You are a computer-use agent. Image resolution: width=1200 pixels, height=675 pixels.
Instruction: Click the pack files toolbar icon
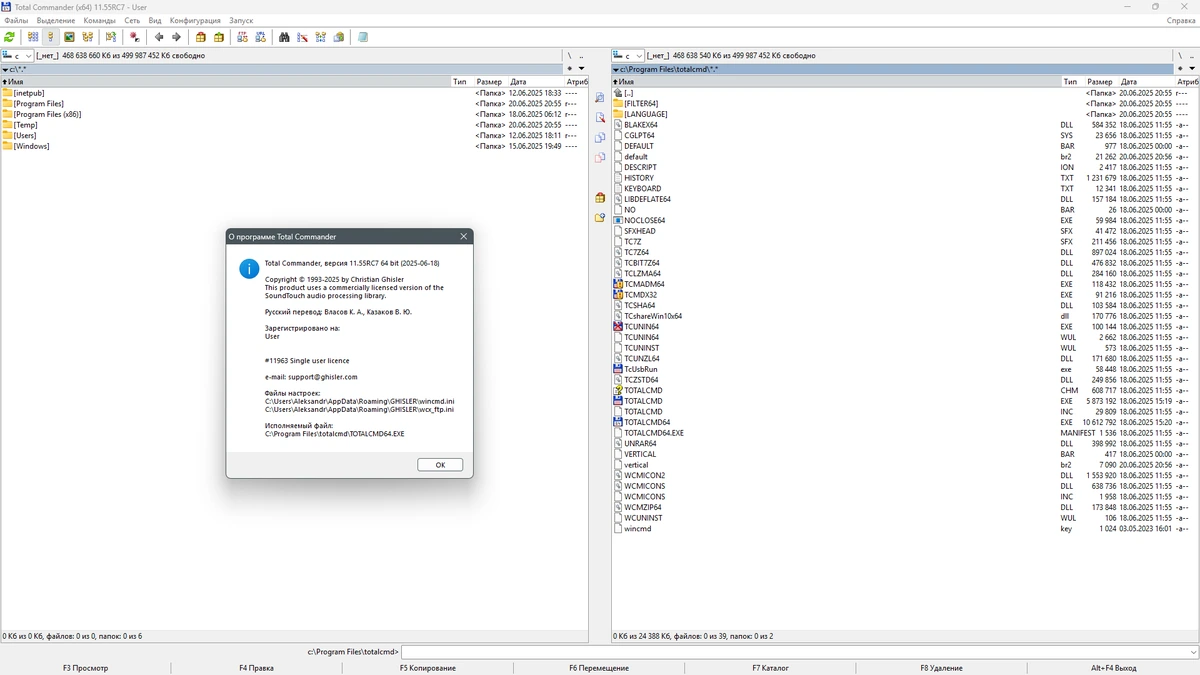(x=201, y=37)
